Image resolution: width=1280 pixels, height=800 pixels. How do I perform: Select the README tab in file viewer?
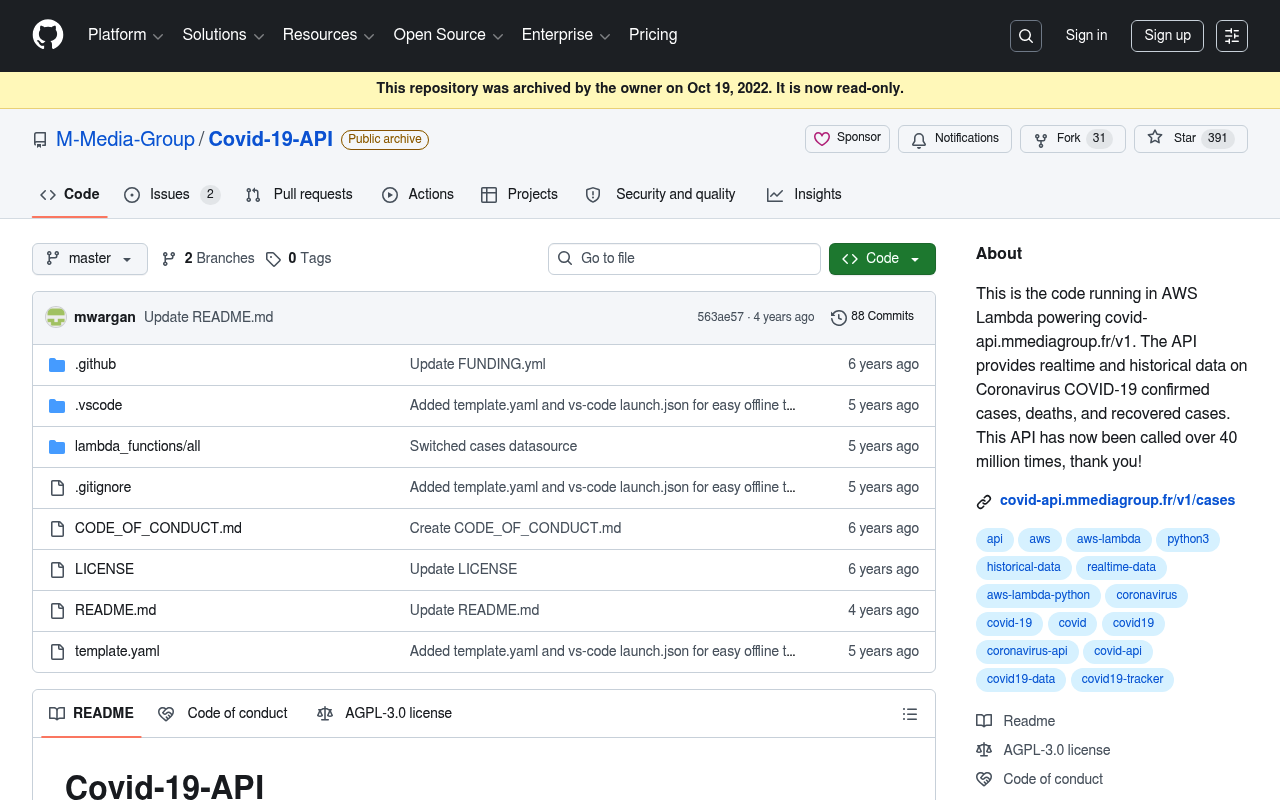91,714
